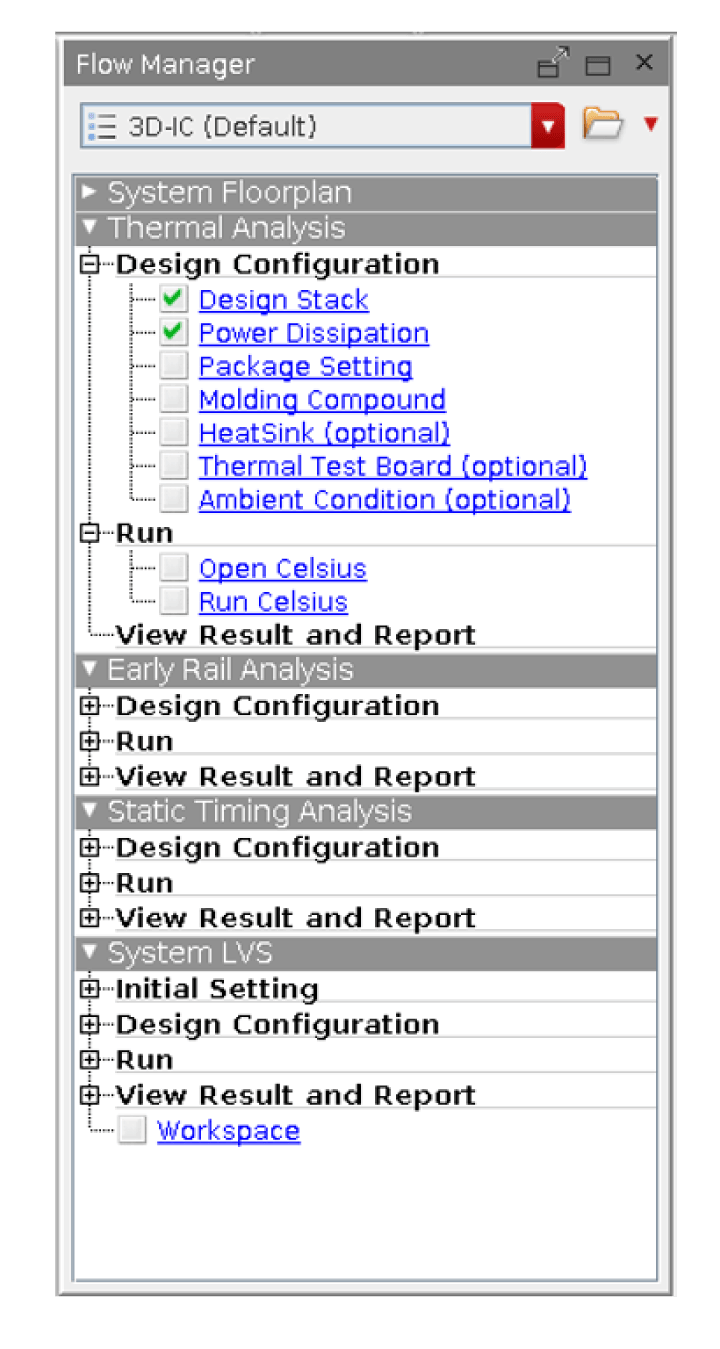Viewport: 720px width, 1349px height.
Task: Open the HeatSink (optional) link
Action: coord(324,433)
